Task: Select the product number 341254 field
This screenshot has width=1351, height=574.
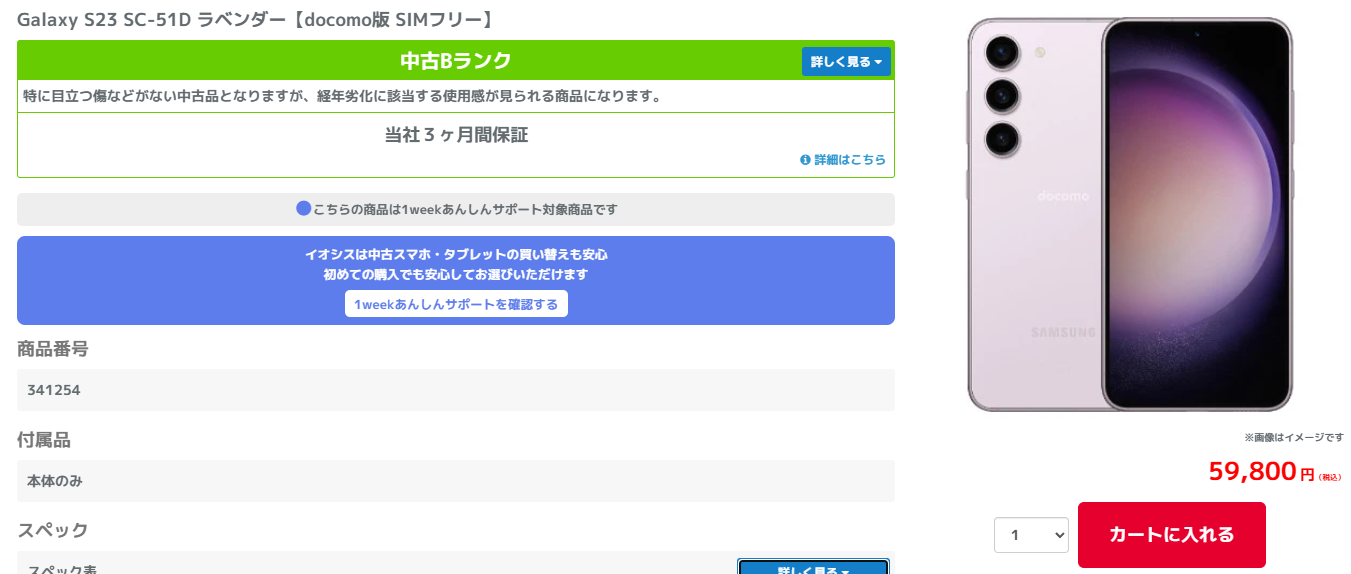Action: [455, 390]
